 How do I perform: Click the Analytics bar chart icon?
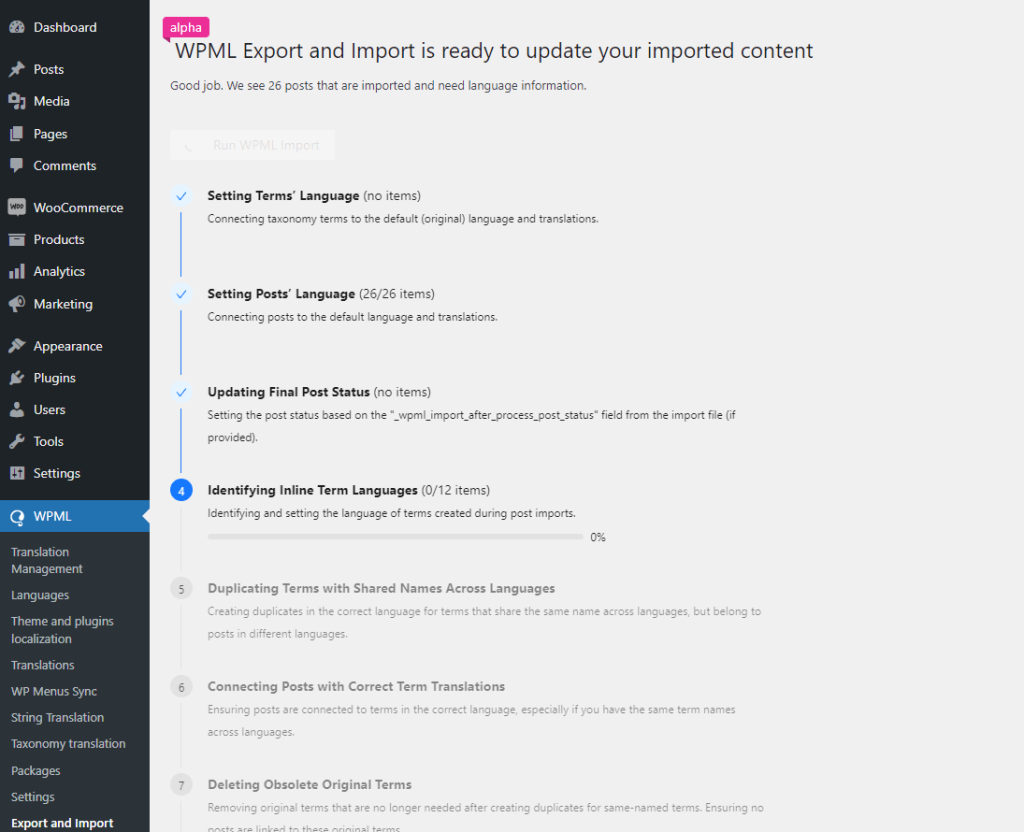click(17, 271)
